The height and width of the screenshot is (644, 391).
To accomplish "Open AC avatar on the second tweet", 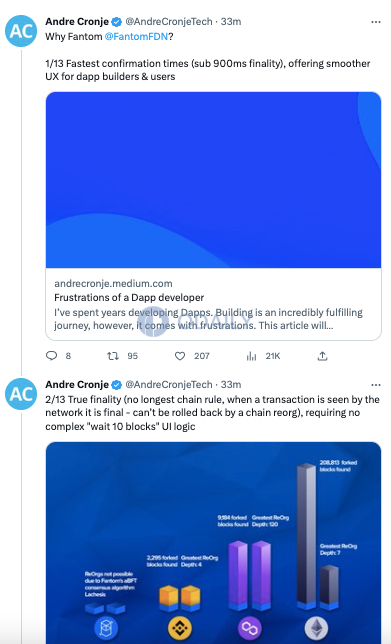I will click(x=21, y=394).
